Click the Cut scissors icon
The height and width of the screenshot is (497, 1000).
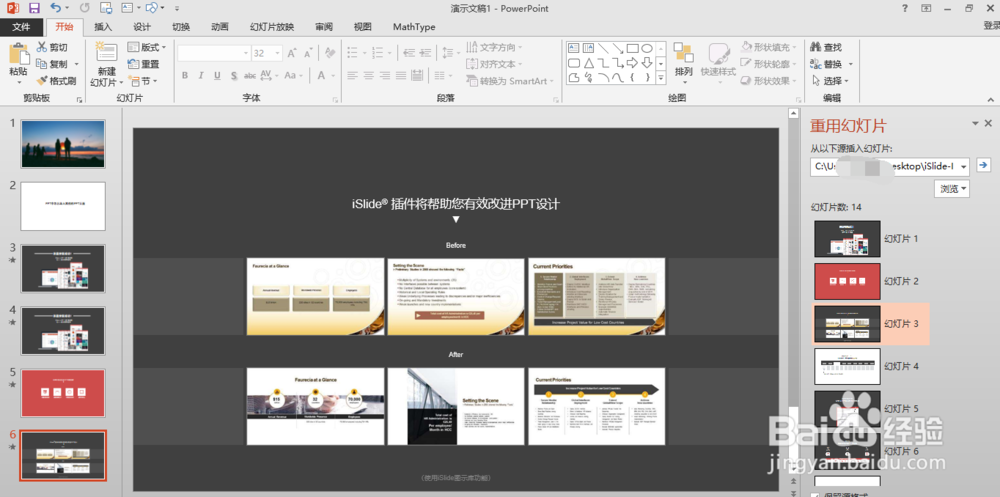click(x=41, y=47)
